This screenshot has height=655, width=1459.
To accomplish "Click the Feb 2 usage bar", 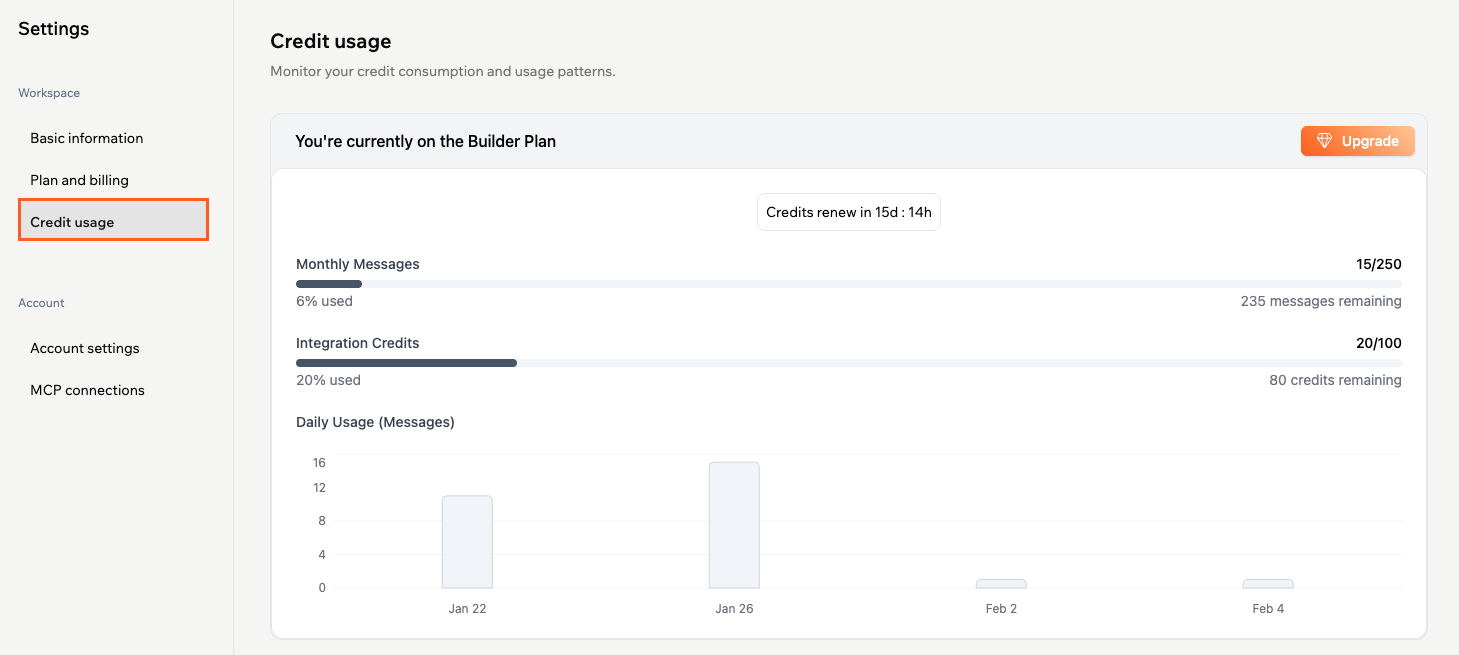I will pos(1001,585).
